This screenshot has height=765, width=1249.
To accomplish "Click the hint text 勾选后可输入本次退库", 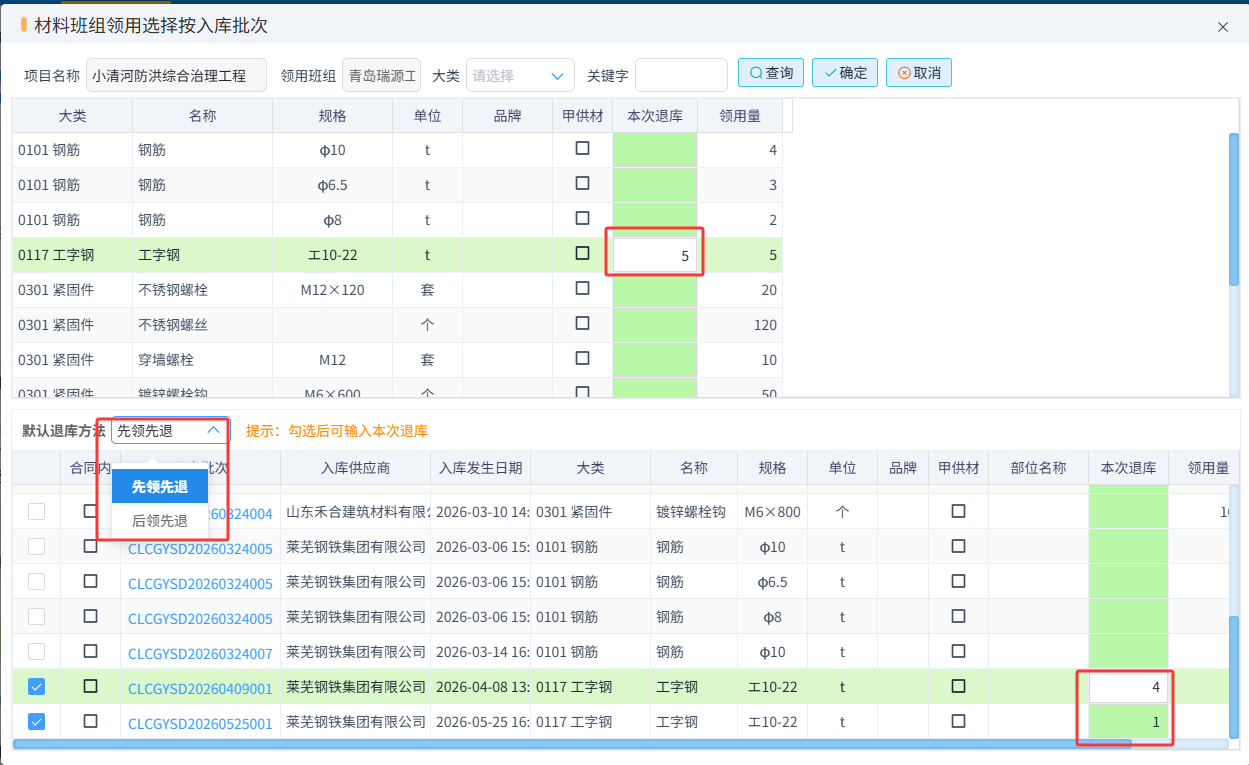I will click(358, 431).
